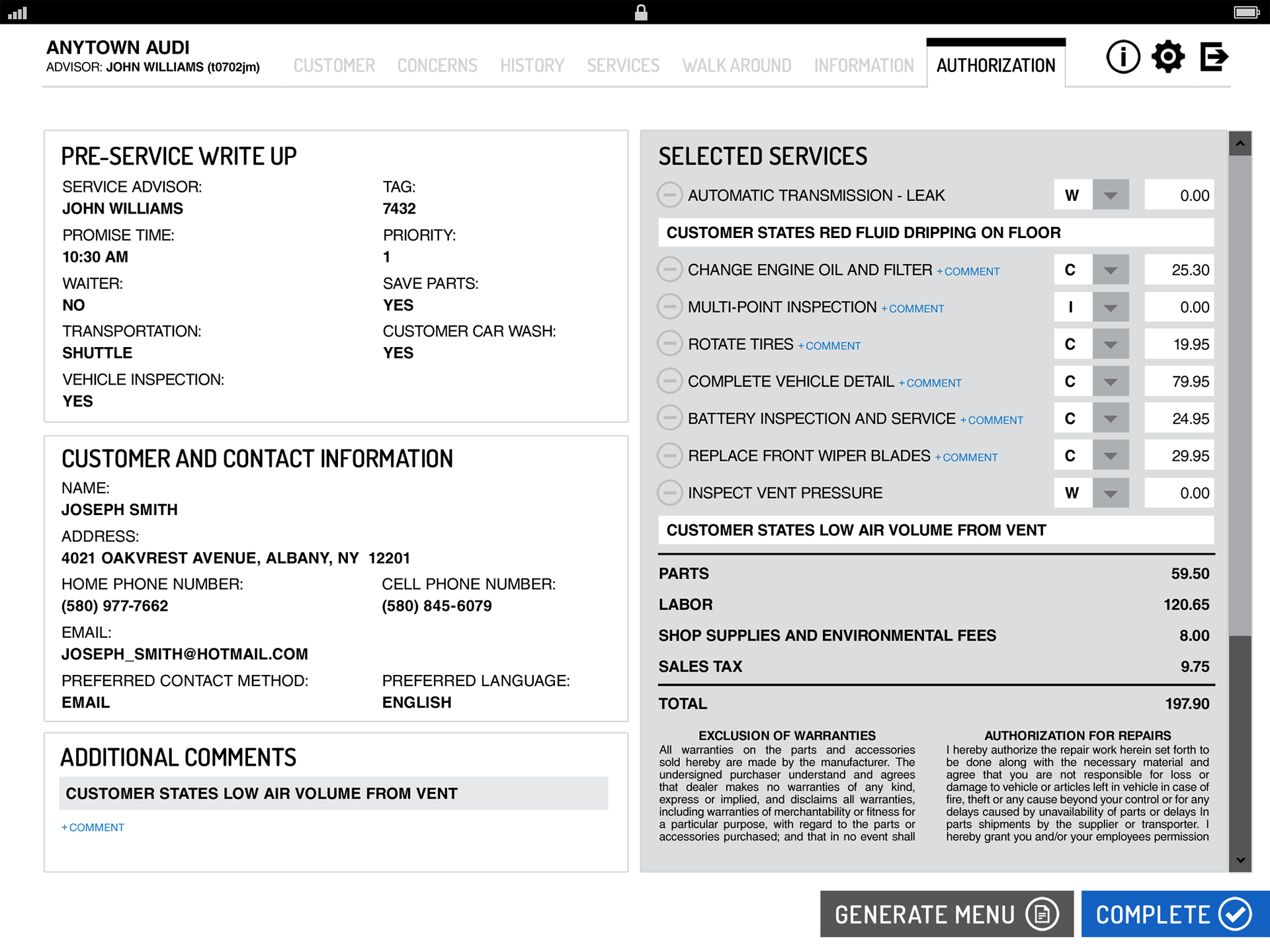Click scrollbar up arrow in Selected Services
This screenshot has height=952, width=1270.
1240,143
